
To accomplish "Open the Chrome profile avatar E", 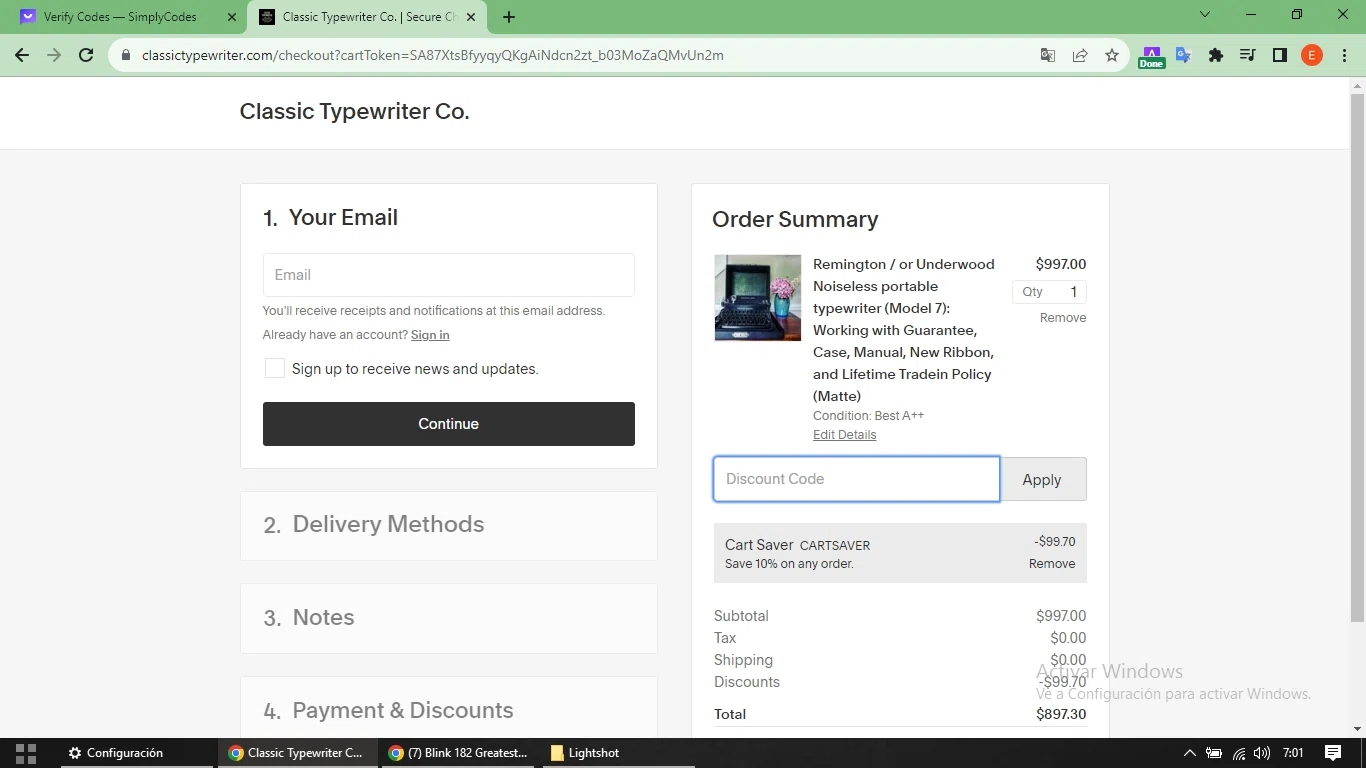I will point(1311,55).
